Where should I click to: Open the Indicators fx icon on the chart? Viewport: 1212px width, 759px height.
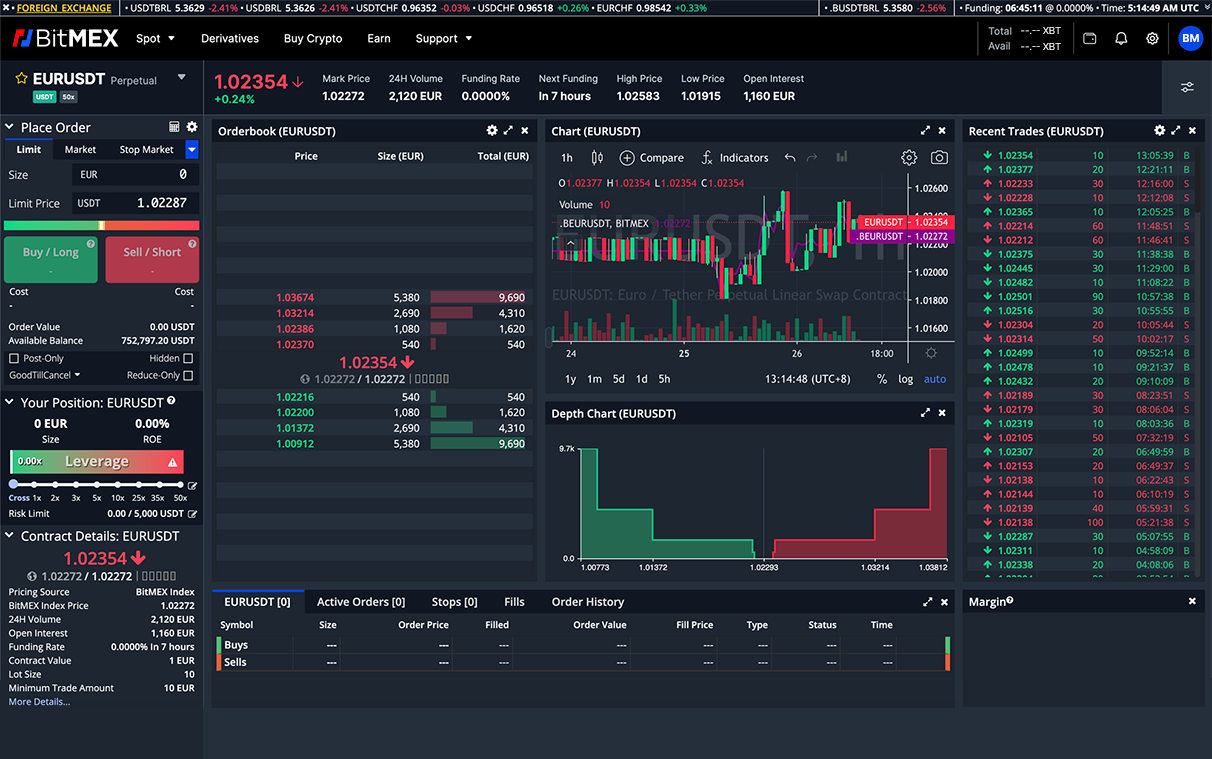(x=707, y=158)
